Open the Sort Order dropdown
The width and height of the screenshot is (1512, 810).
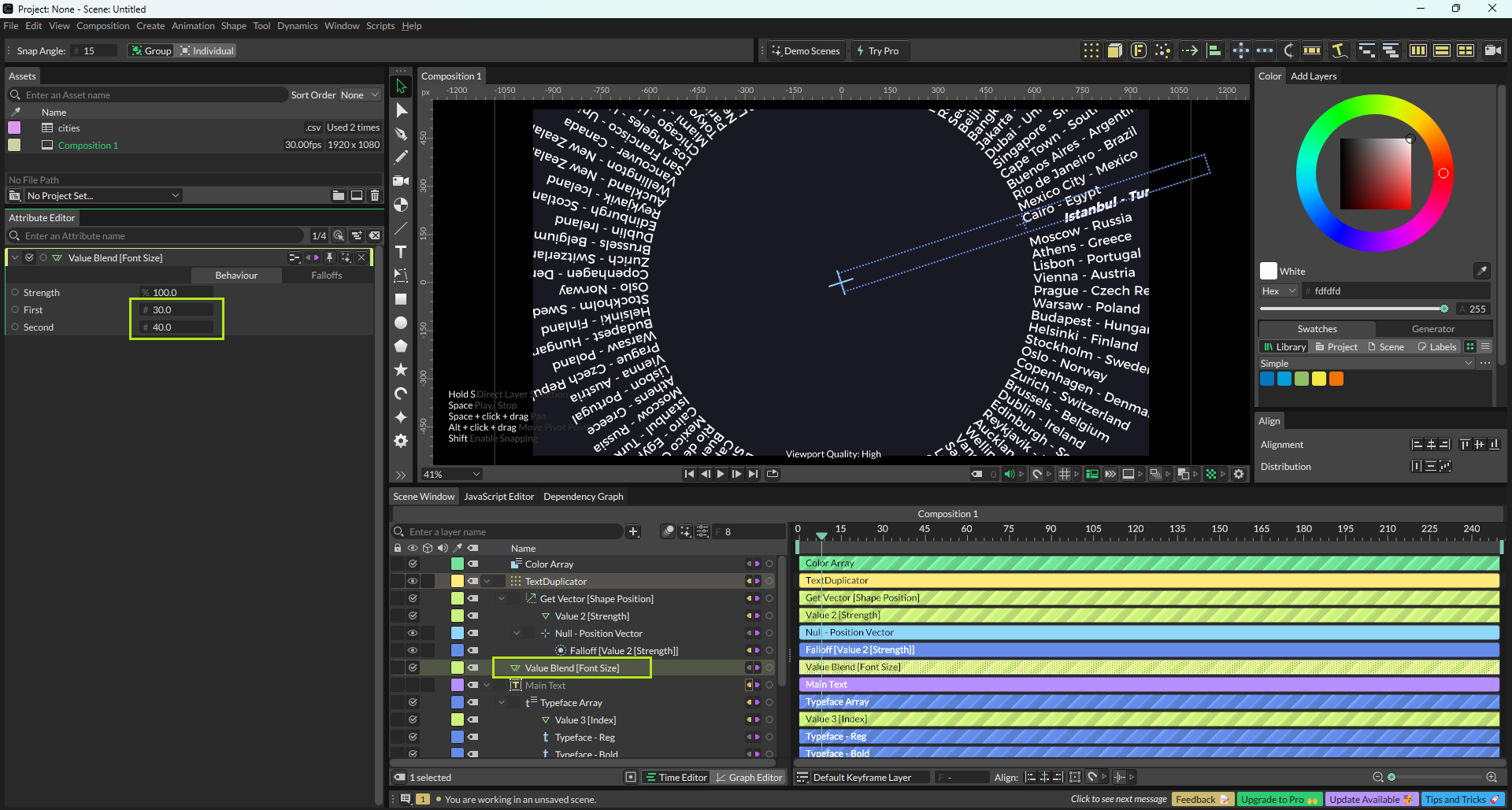(359, 95)
